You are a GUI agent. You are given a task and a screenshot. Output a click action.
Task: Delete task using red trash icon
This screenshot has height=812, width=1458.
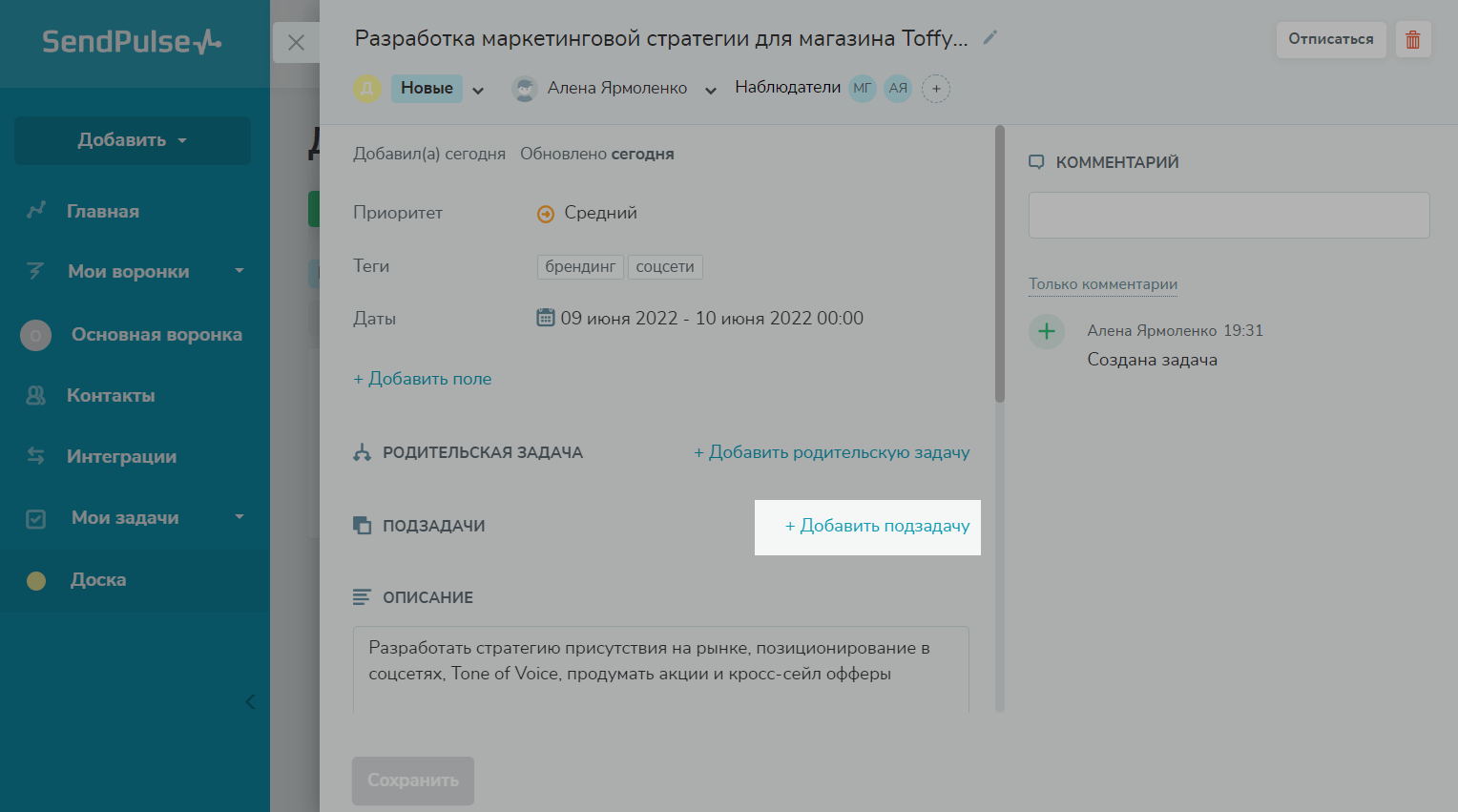(1413, 39)
